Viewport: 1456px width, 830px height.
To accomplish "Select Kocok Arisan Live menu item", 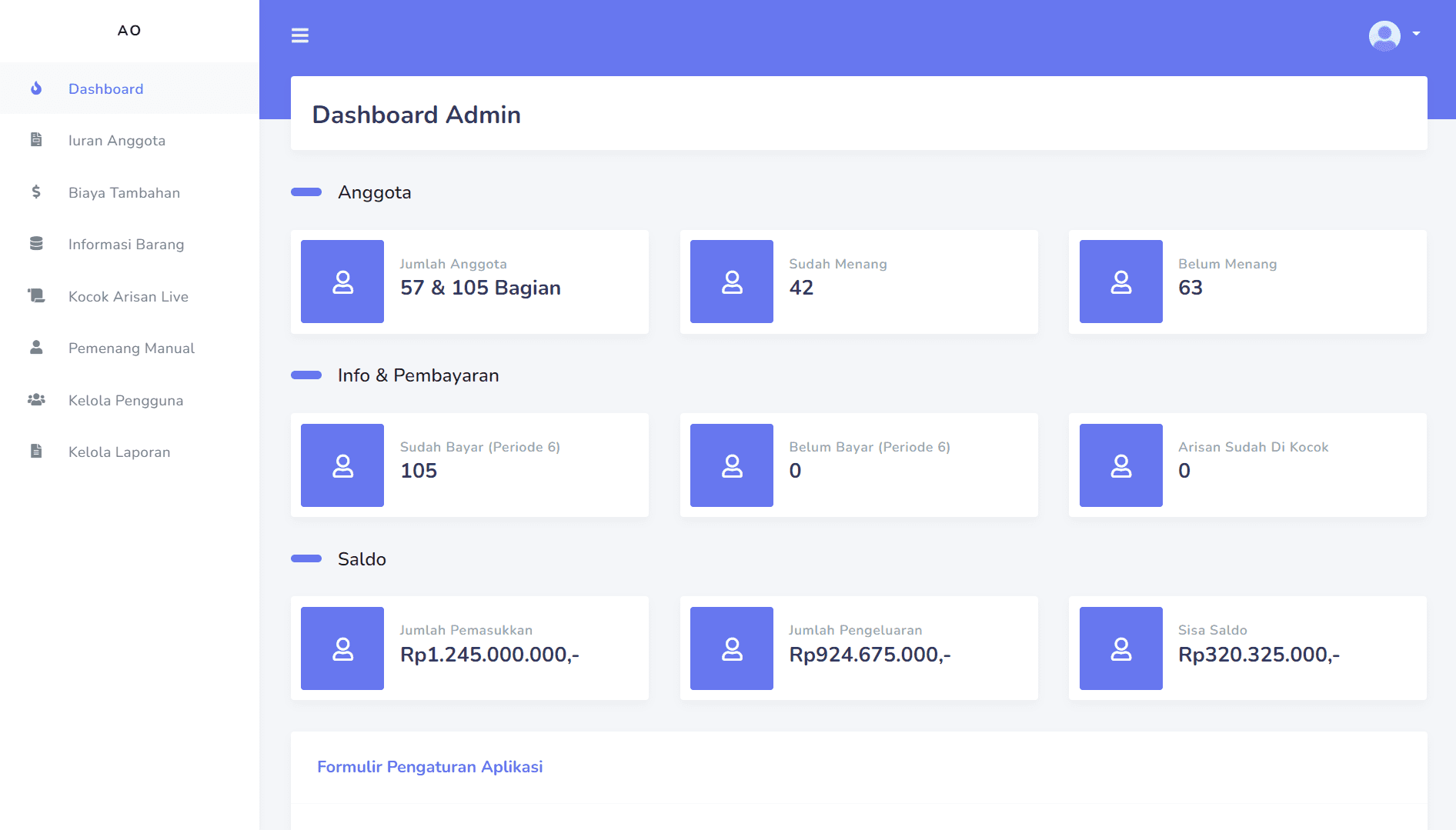I will click(x=129, y=297).
